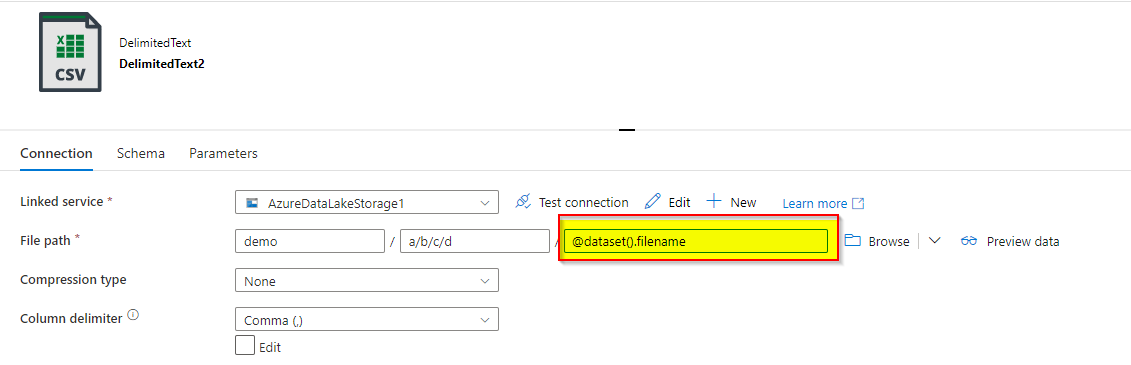Click the Browse button

[x=877, y=241]
